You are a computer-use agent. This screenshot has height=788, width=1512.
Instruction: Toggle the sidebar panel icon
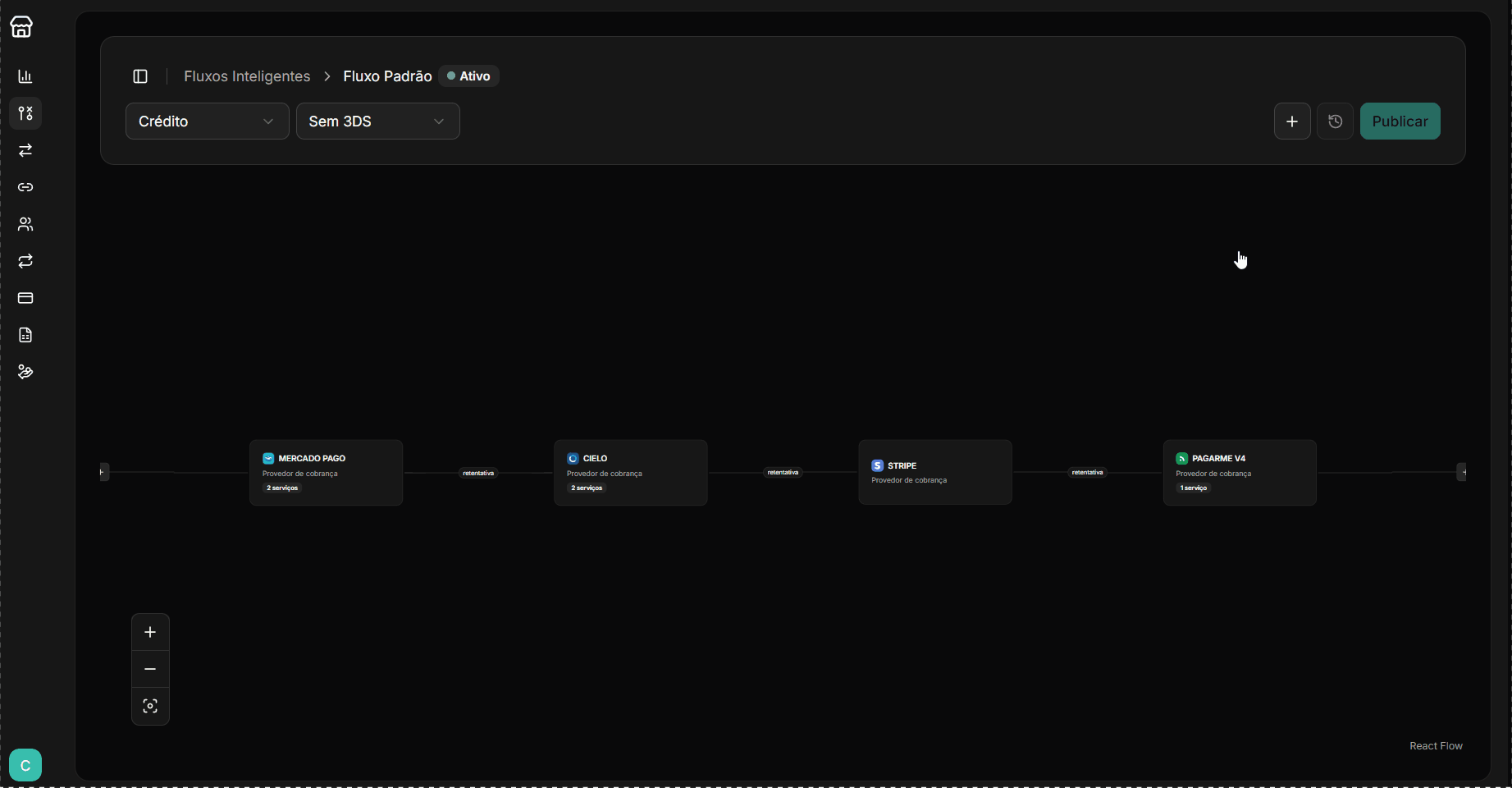[x=140, y=76]
